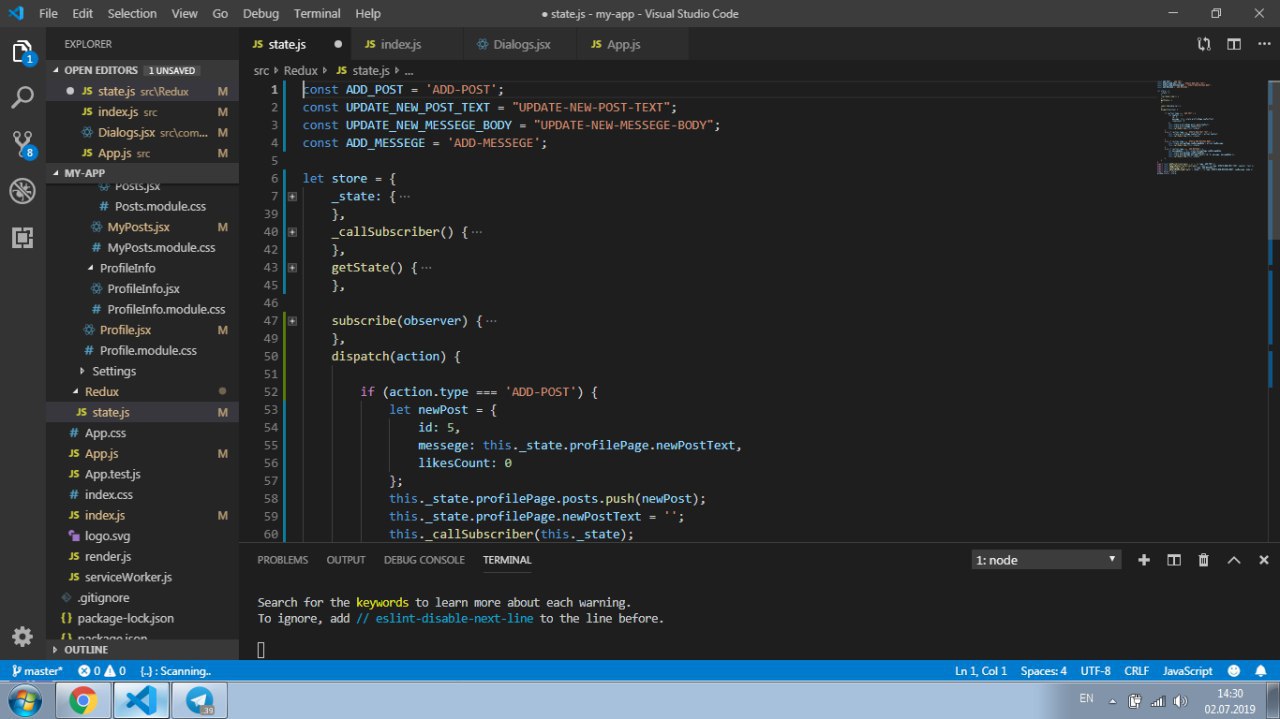Open the Terminal menu in menu bar
The image size is (1280, 719).
317,14
